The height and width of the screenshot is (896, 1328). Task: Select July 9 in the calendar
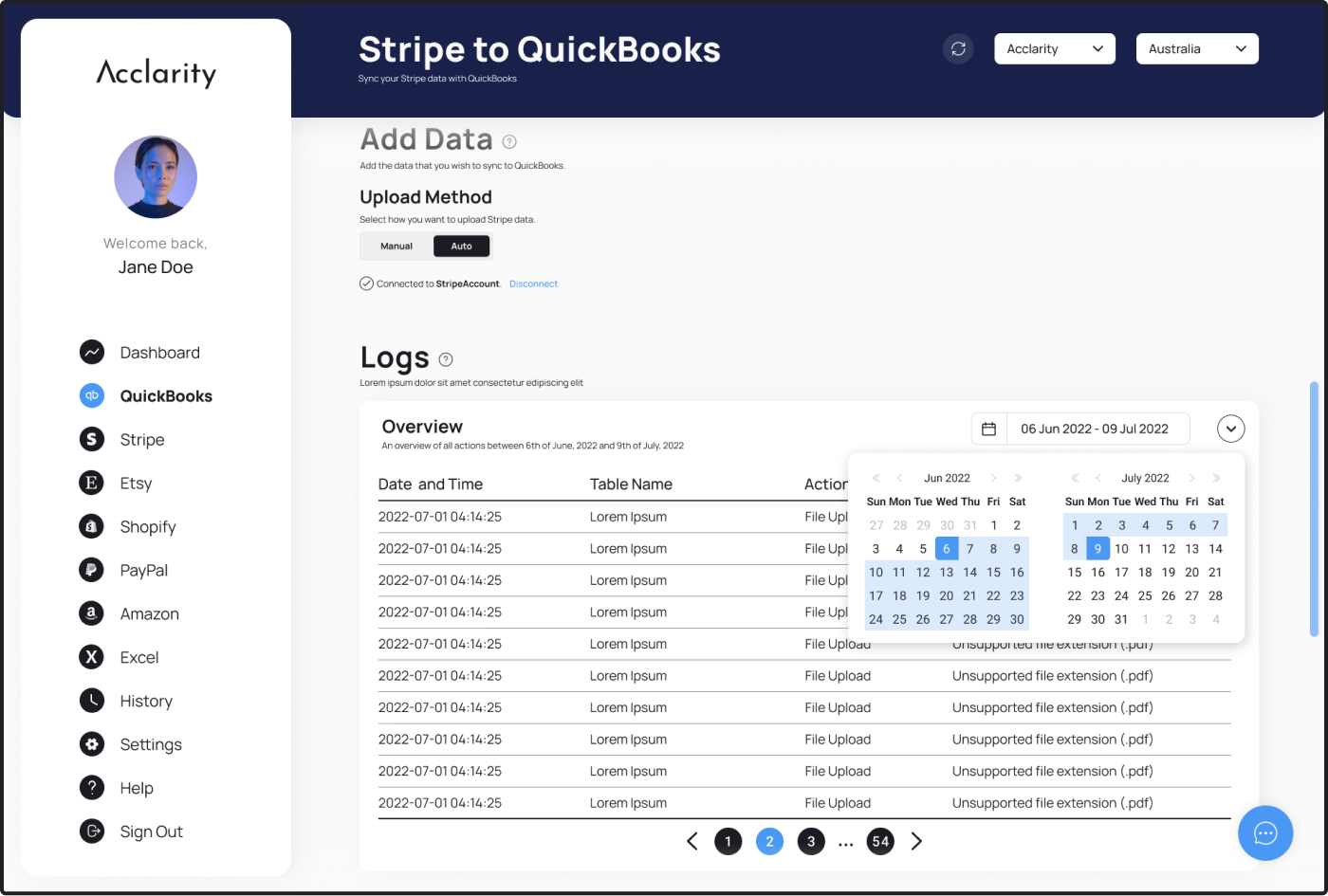coord(1097,548)
